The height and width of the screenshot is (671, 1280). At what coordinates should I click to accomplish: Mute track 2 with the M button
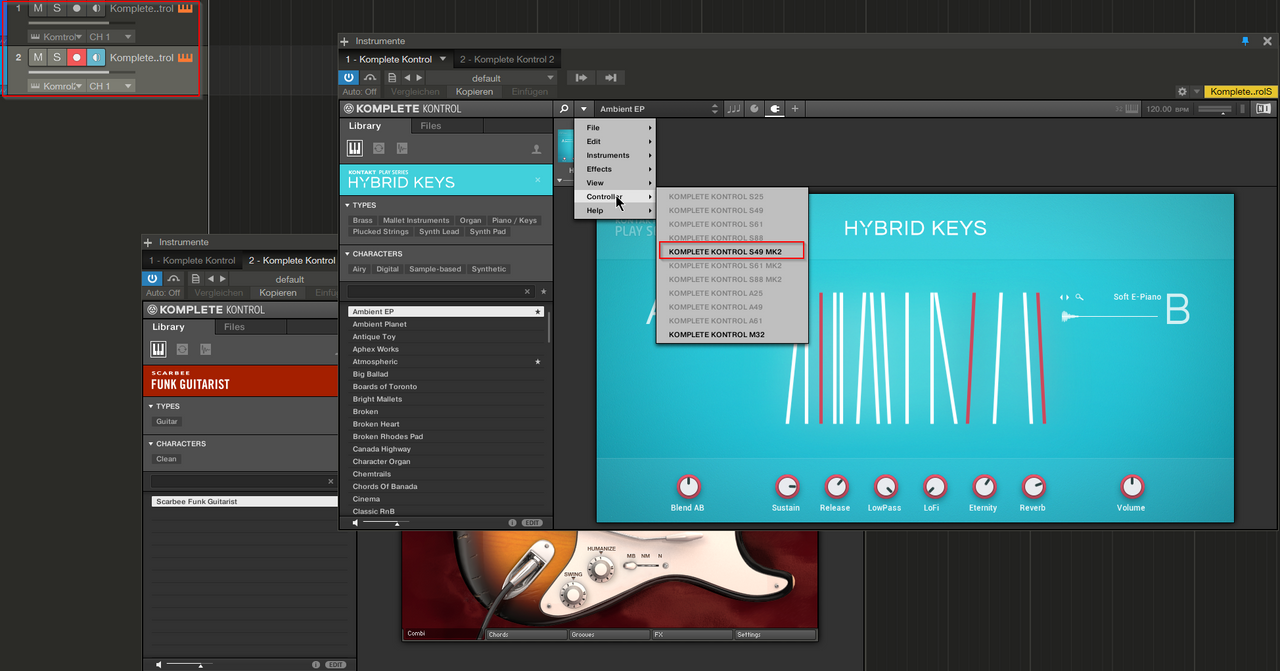[38, 58]
